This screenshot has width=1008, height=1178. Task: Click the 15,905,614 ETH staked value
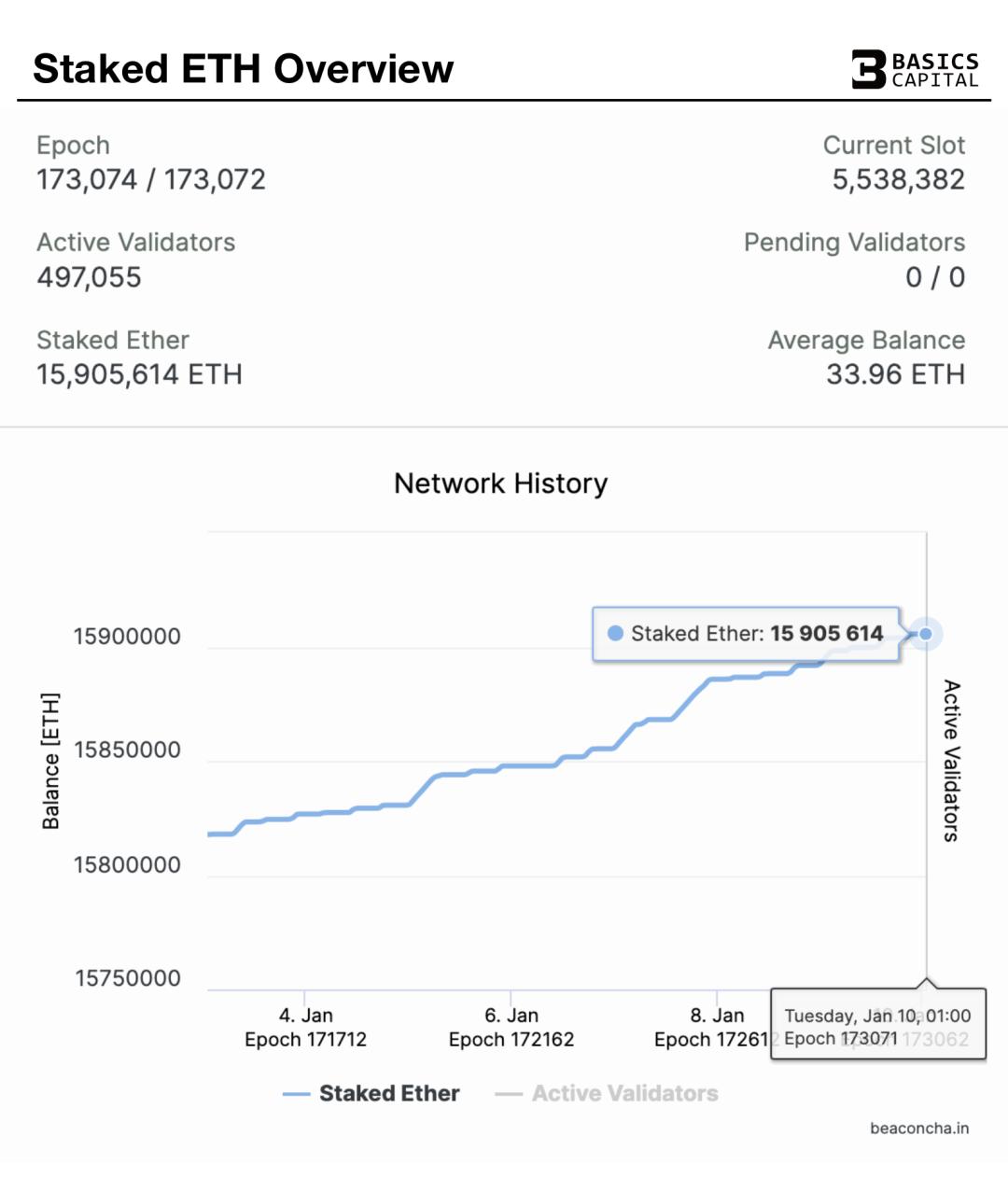[139, 374]
